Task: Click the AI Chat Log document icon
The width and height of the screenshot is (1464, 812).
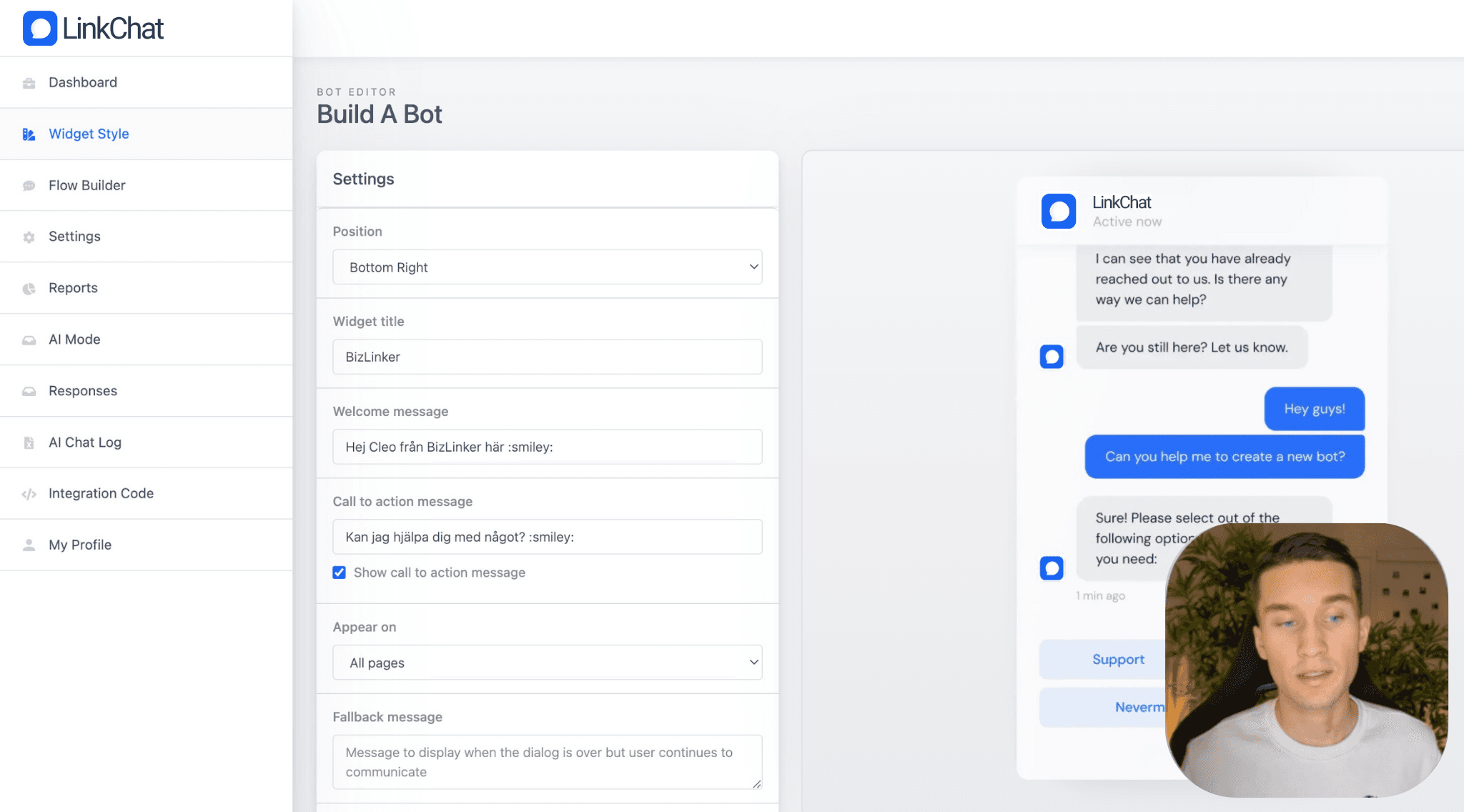Action: [29, 442]
